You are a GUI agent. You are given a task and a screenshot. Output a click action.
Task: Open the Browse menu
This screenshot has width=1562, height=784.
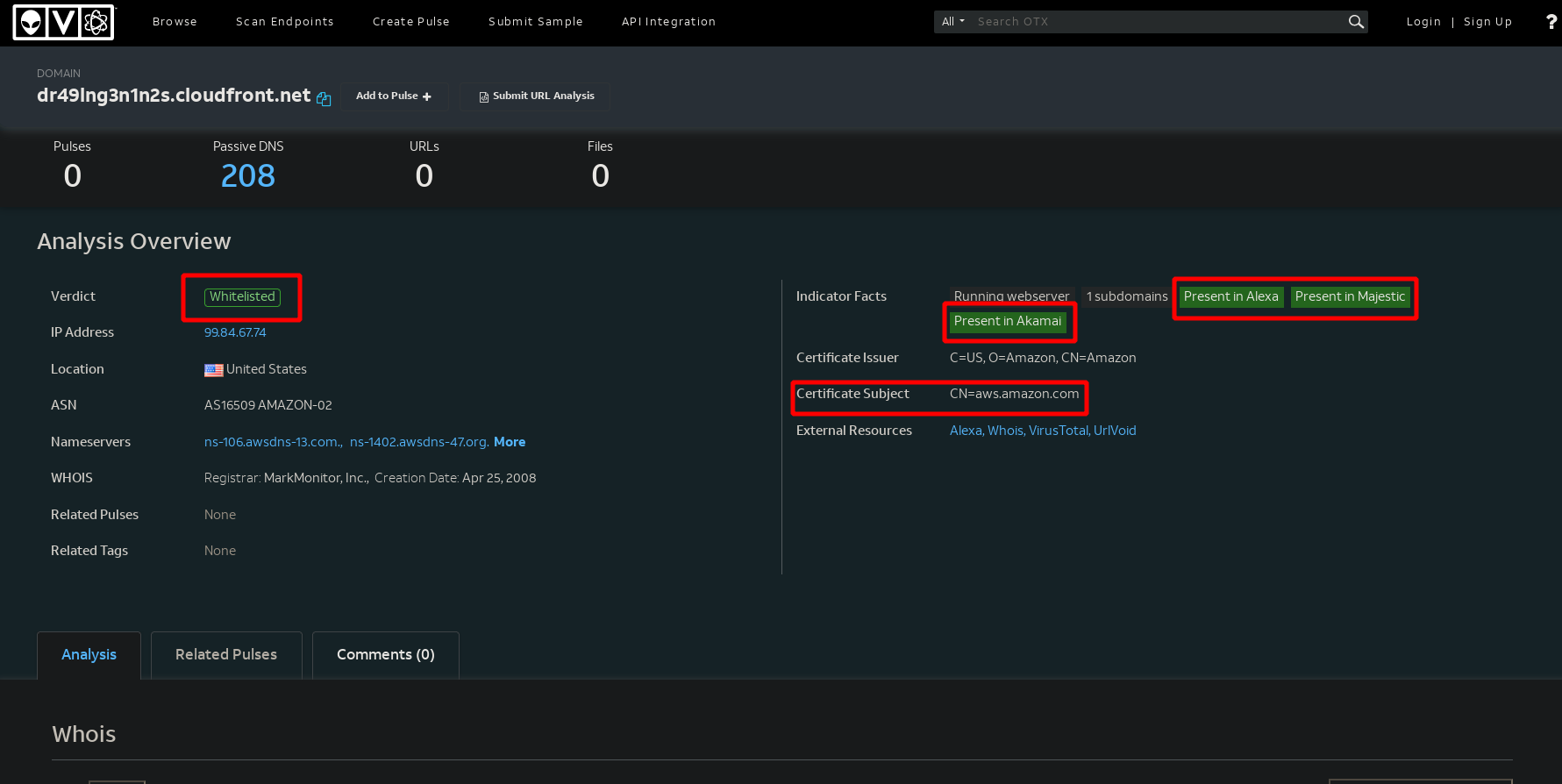[175, 22]
